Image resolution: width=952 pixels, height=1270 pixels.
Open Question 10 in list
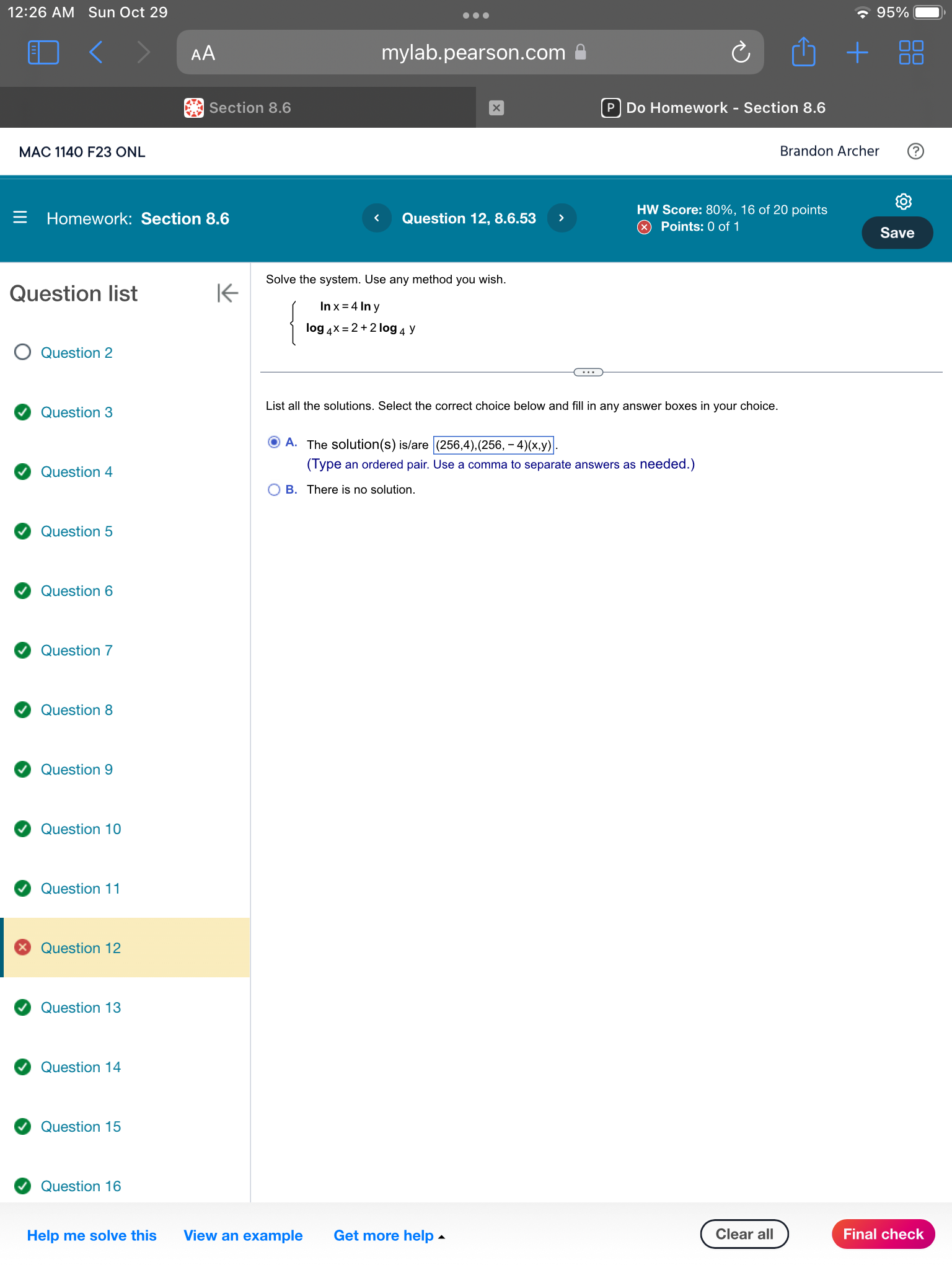pos(81,829)
